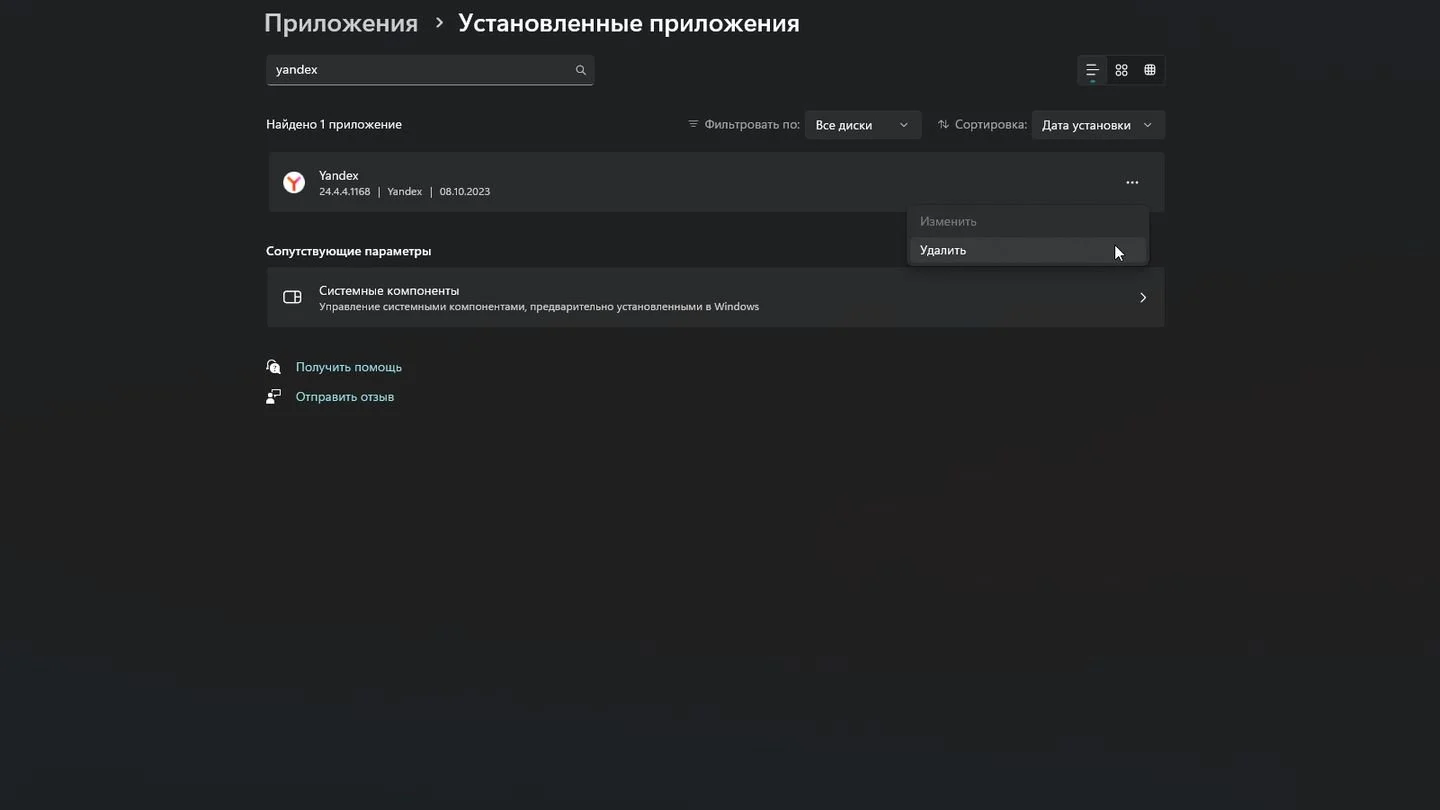This screenshot has width=1440, height=810.
Task: Open the Отправить отзыв link
Action: (345, 396)
